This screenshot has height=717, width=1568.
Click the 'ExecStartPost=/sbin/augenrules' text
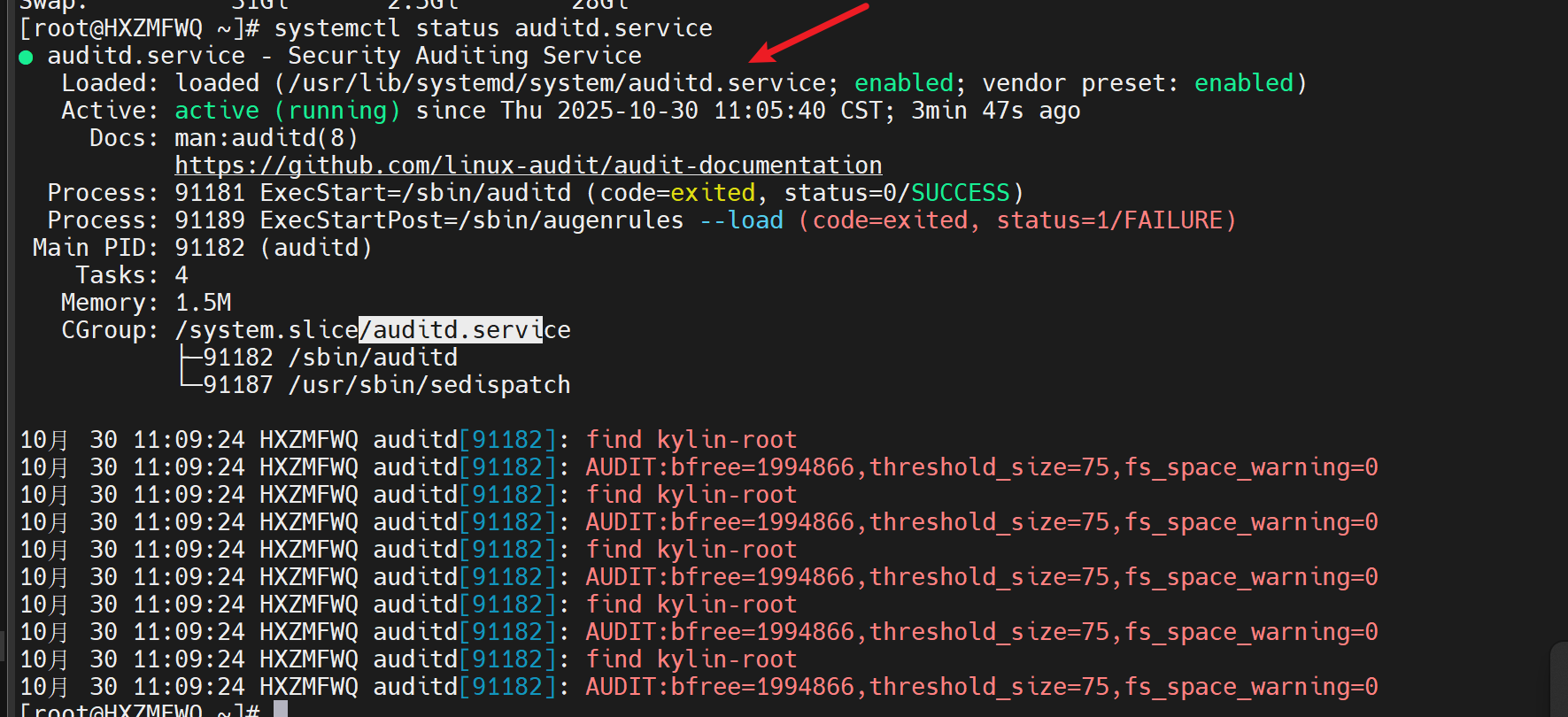(472, 220)
